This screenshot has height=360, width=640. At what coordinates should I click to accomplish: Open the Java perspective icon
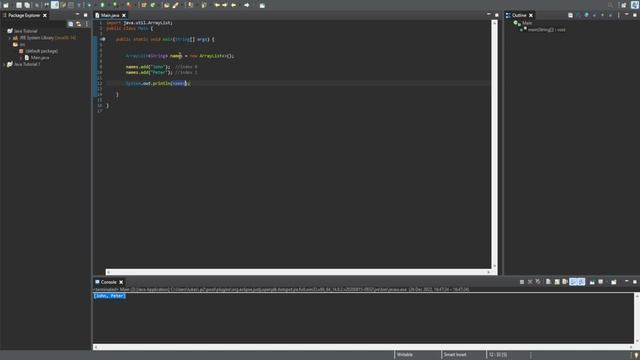[634, 4]
